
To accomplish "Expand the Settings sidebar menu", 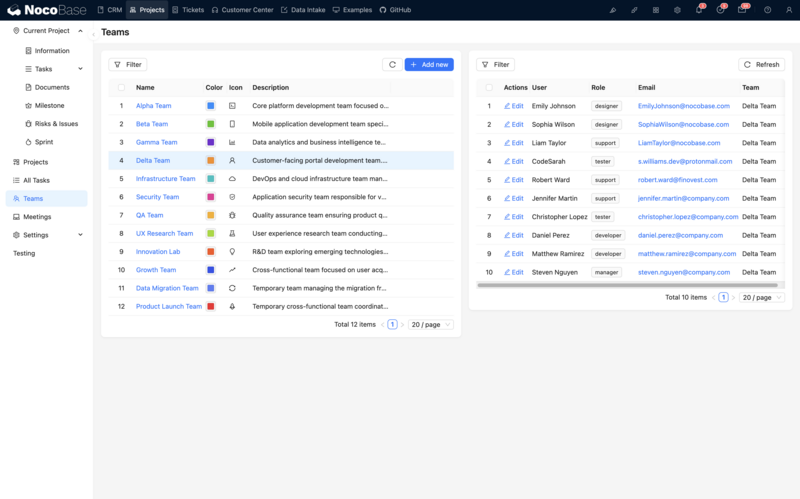I will click(x=80, y=235).
